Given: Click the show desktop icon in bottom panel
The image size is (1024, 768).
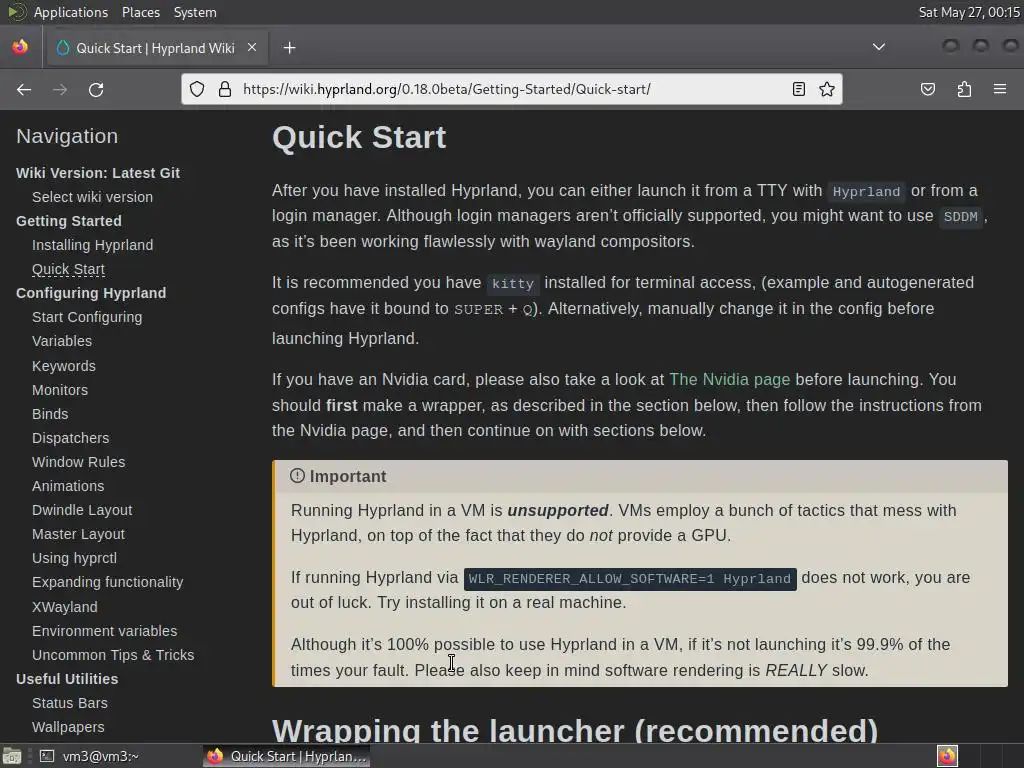Looking at the screenshot, I should pos(12,756).
